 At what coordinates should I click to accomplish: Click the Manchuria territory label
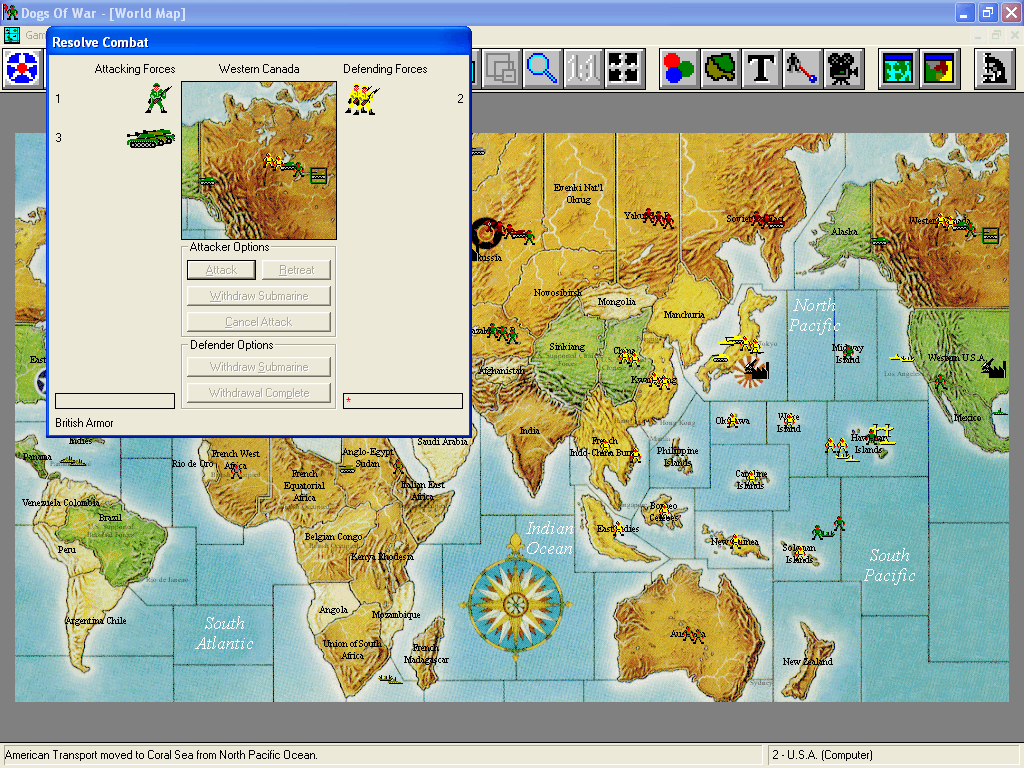[x=684, y=315]
